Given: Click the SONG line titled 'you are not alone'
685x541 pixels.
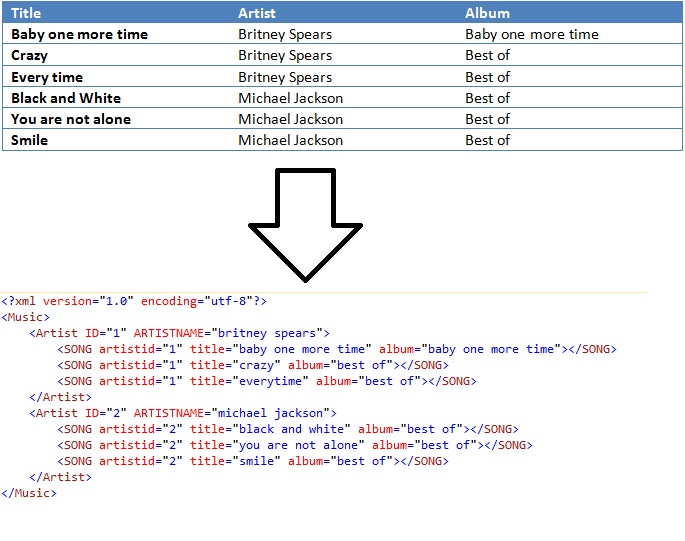Looking at the screenshot, I should pos(294,445).
